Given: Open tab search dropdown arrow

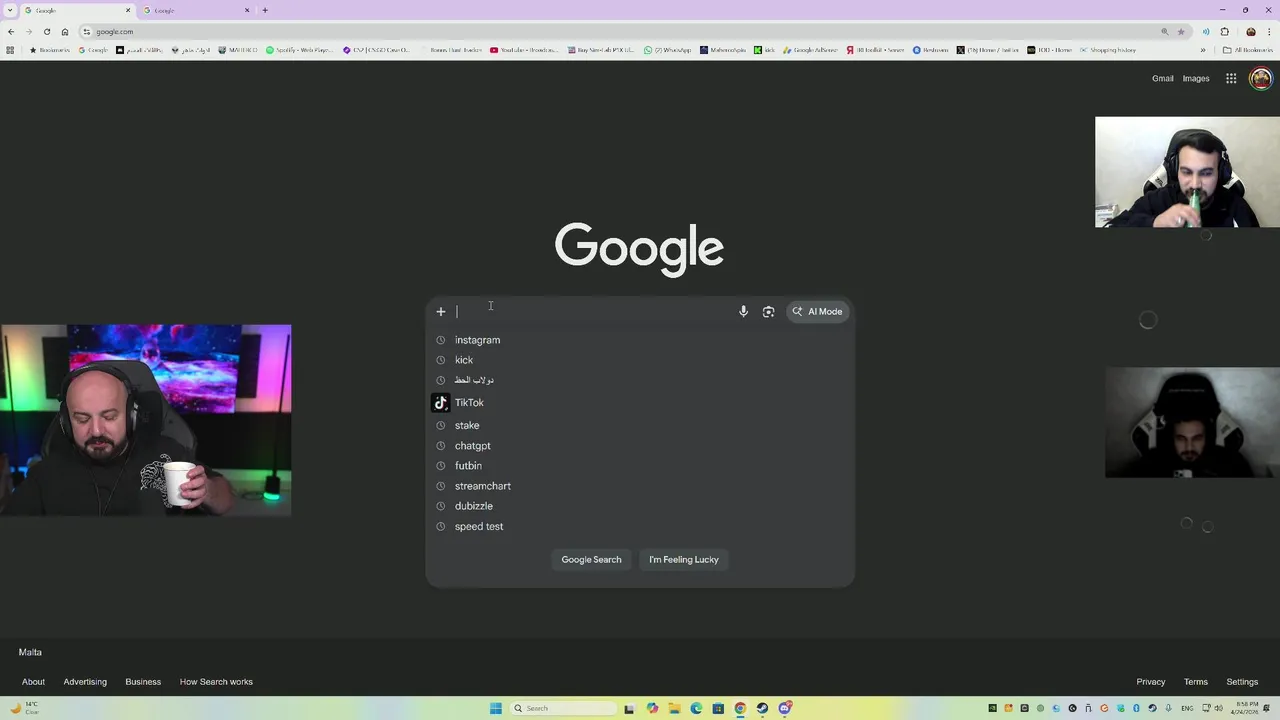Looking at the screenshot, I should (11, 10).
